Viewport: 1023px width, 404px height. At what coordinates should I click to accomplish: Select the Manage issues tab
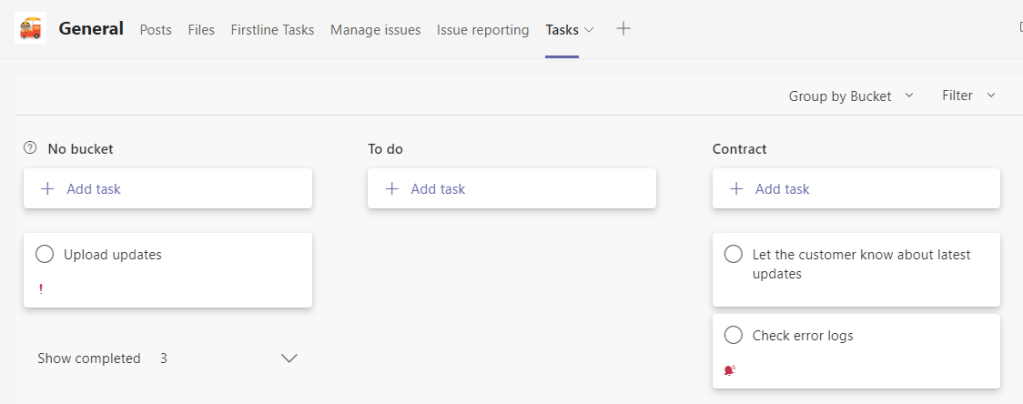375,30
